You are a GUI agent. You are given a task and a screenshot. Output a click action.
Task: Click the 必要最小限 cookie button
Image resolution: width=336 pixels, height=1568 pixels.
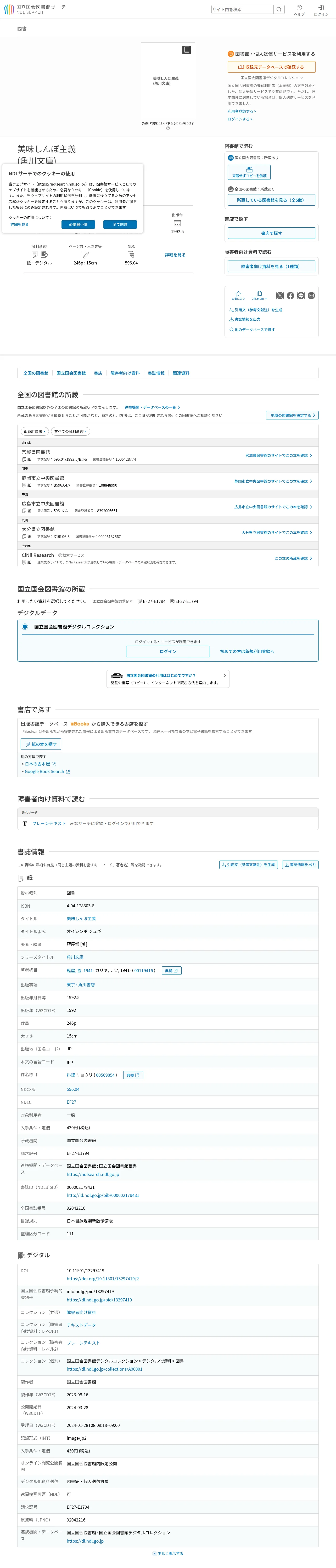78,224
